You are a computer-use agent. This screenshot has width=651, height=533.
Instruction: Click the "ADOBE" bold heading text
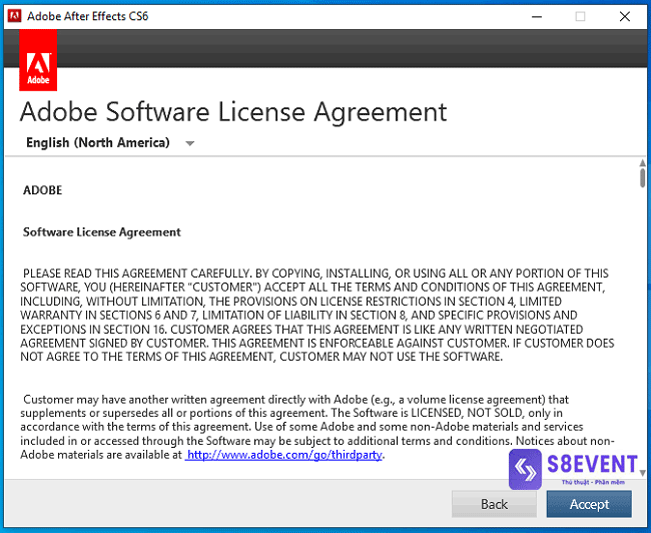click(43, 190)
